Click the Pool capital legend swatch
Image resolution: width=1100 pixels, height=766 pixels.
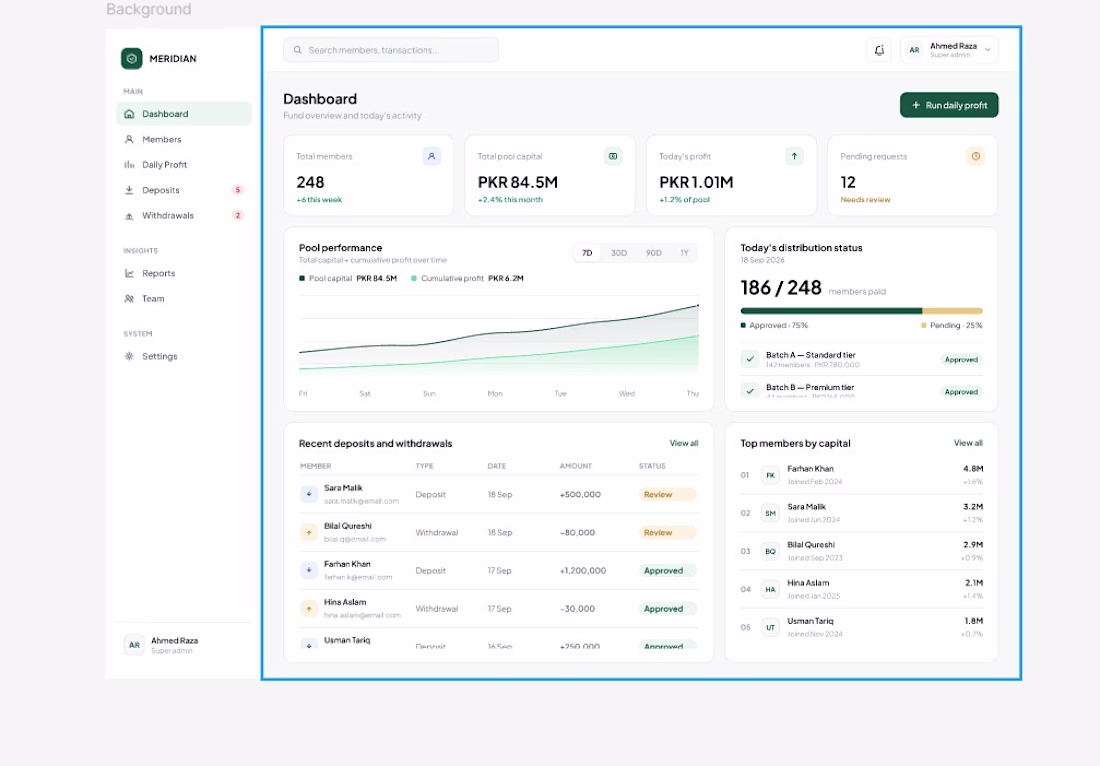tap(302, 278)
